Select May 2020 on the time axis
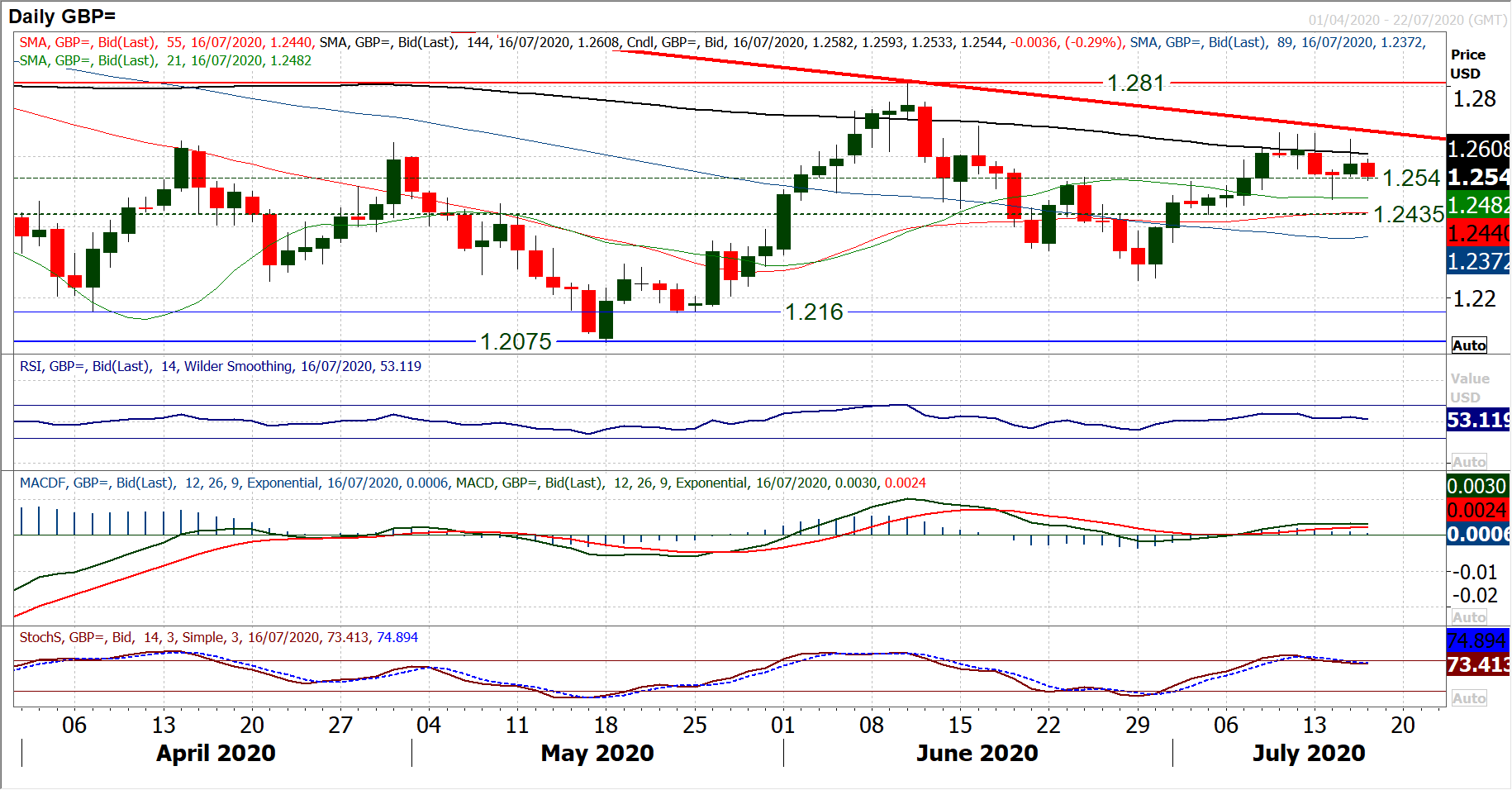The height and width of the screenshot is (790, 1512). coord(597,753)
